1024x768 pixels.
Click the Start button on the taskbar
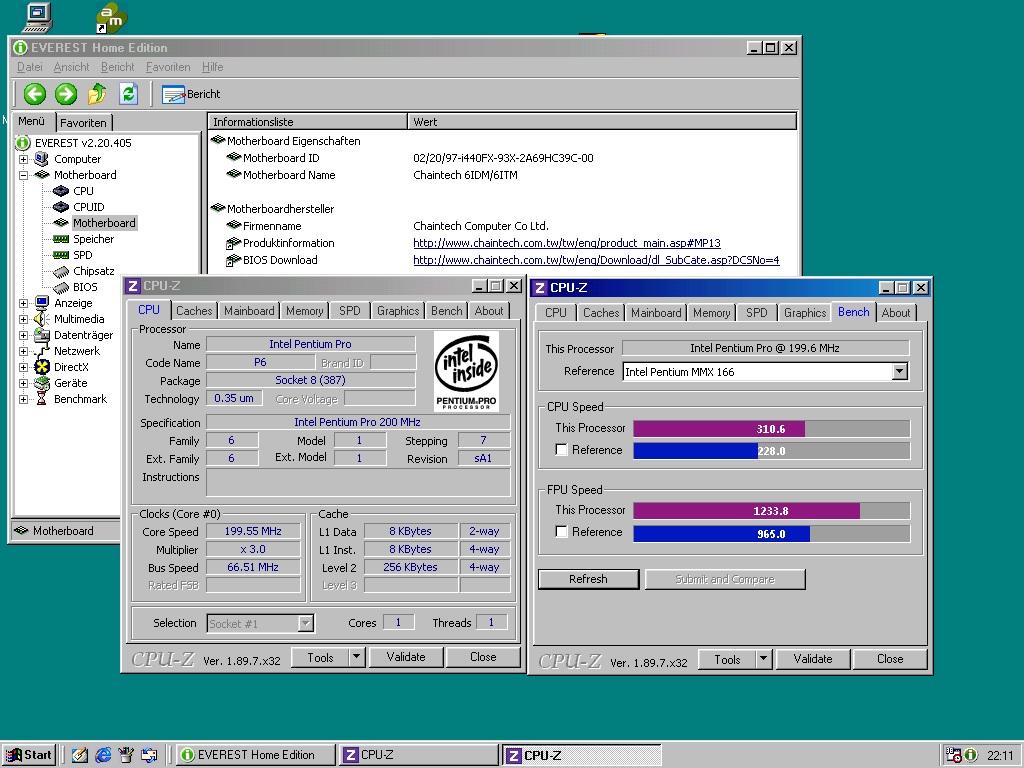(x=28, y=755)
